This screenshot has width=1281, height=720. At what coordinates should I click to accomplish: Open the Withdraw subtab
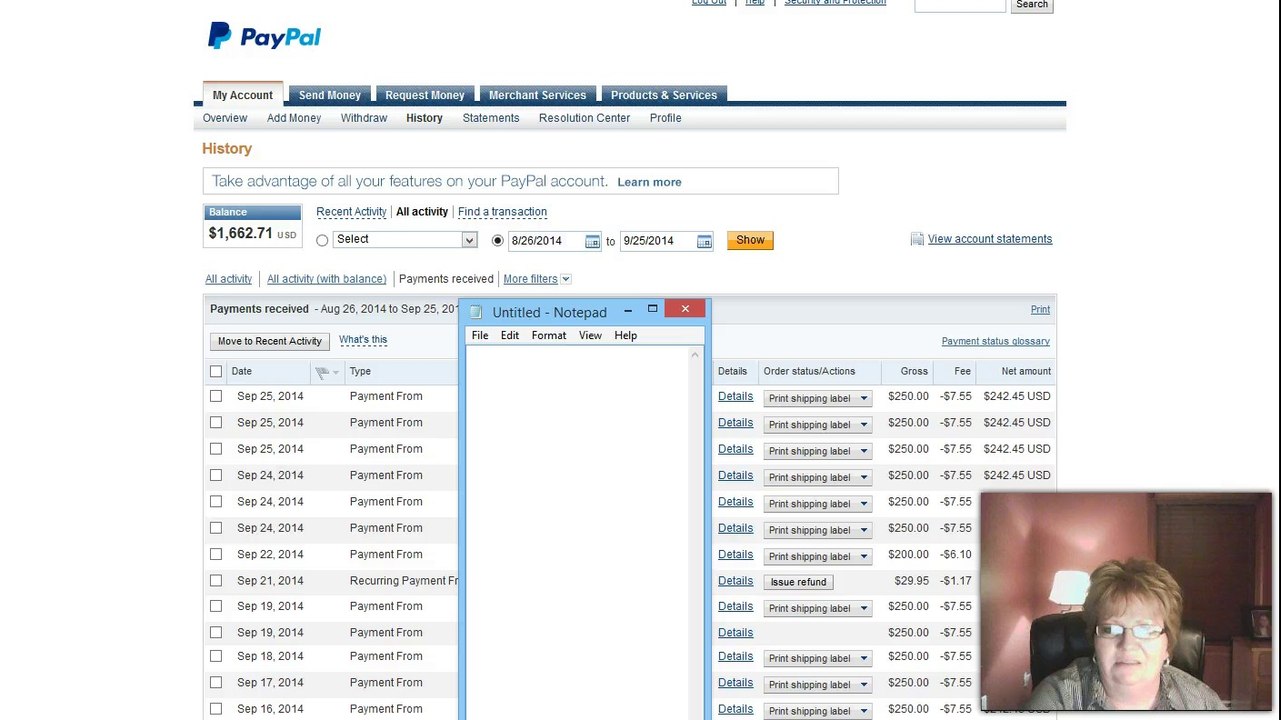(x=364, y=118)
